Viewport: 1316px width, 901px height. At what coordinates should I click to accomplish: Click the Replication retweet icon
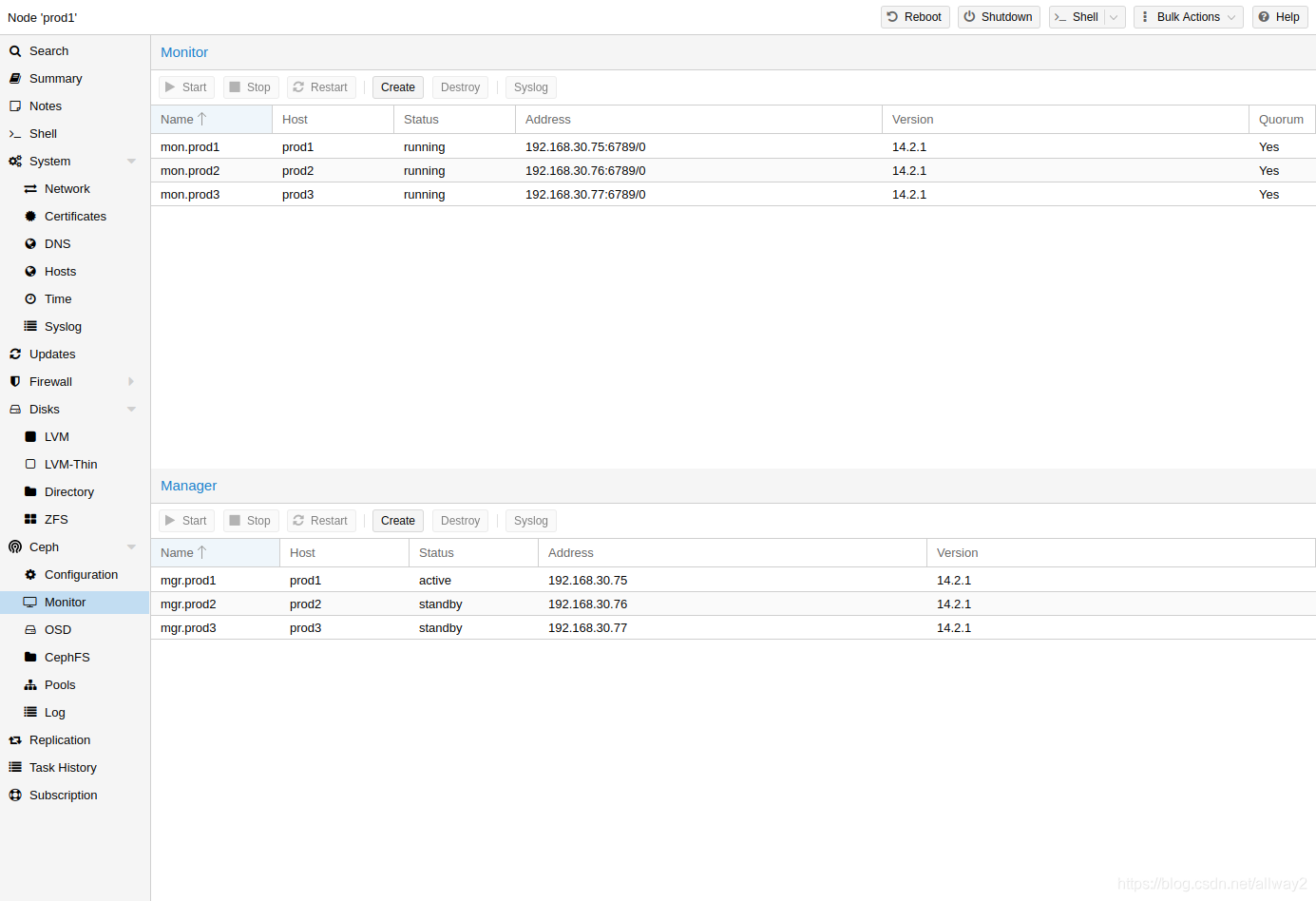point(15,740)
